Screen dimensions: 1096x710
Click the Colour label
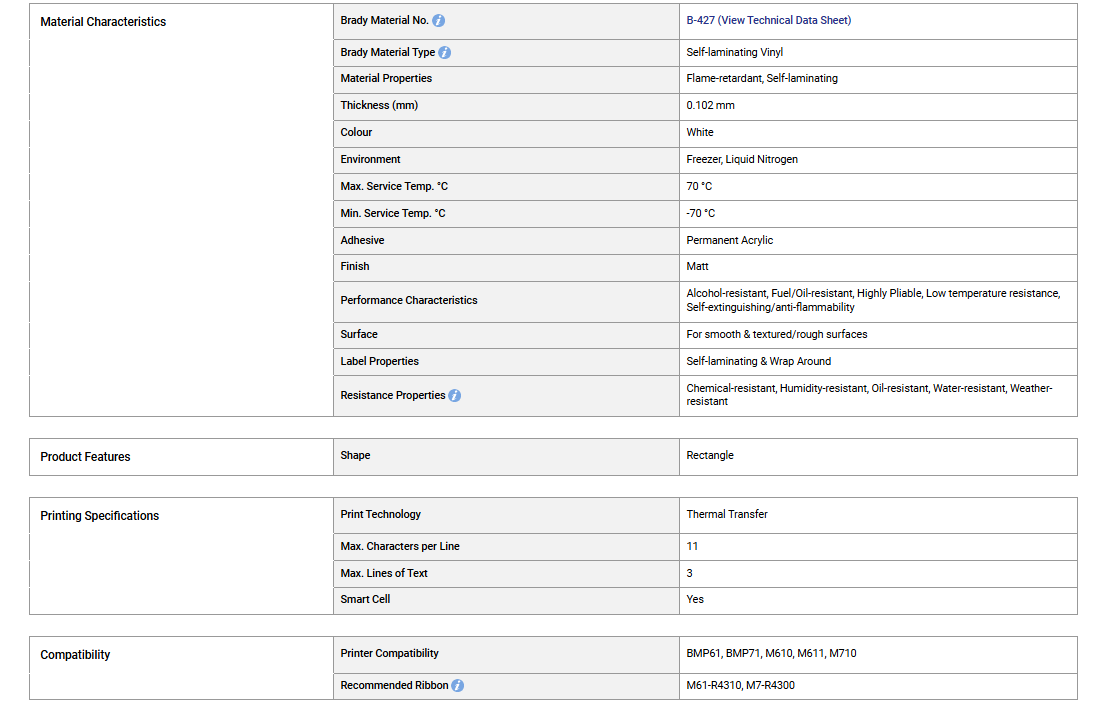pos(356,132)
